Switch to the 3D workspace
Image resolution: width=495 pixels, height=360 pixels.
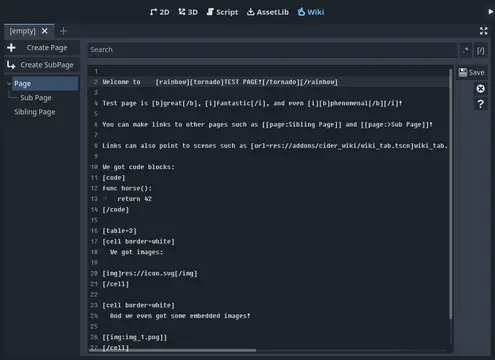coord(188,12)
